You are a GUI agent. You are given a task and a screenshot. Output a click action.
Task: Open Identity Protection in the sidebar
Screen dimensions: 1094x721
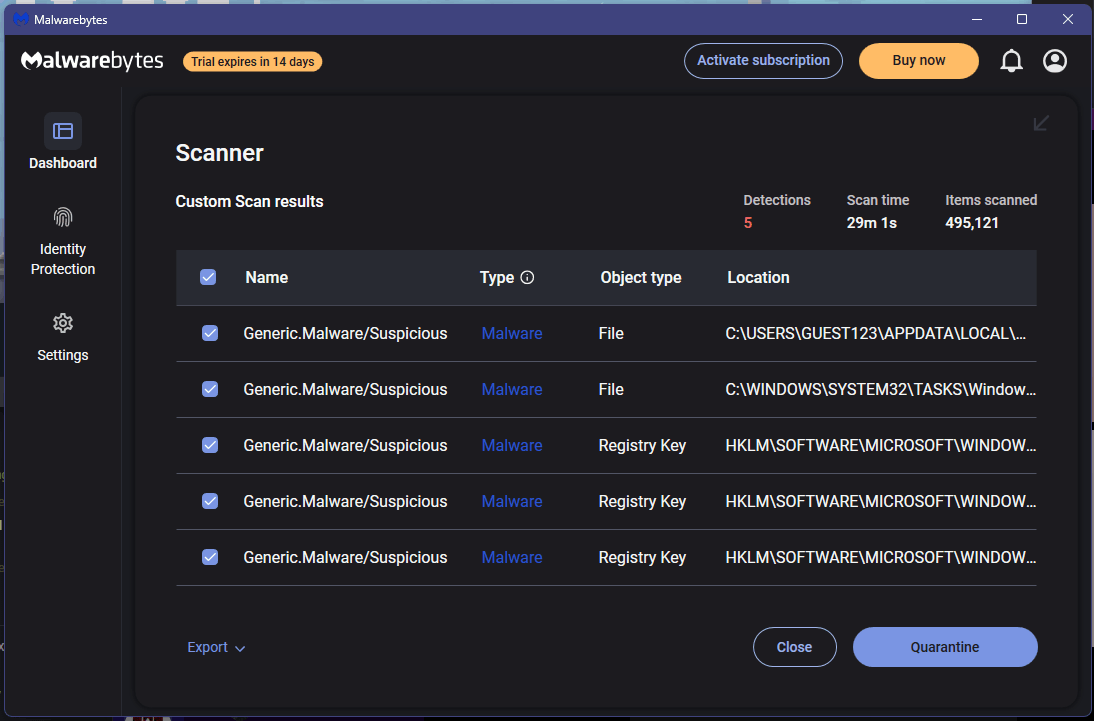63,241
